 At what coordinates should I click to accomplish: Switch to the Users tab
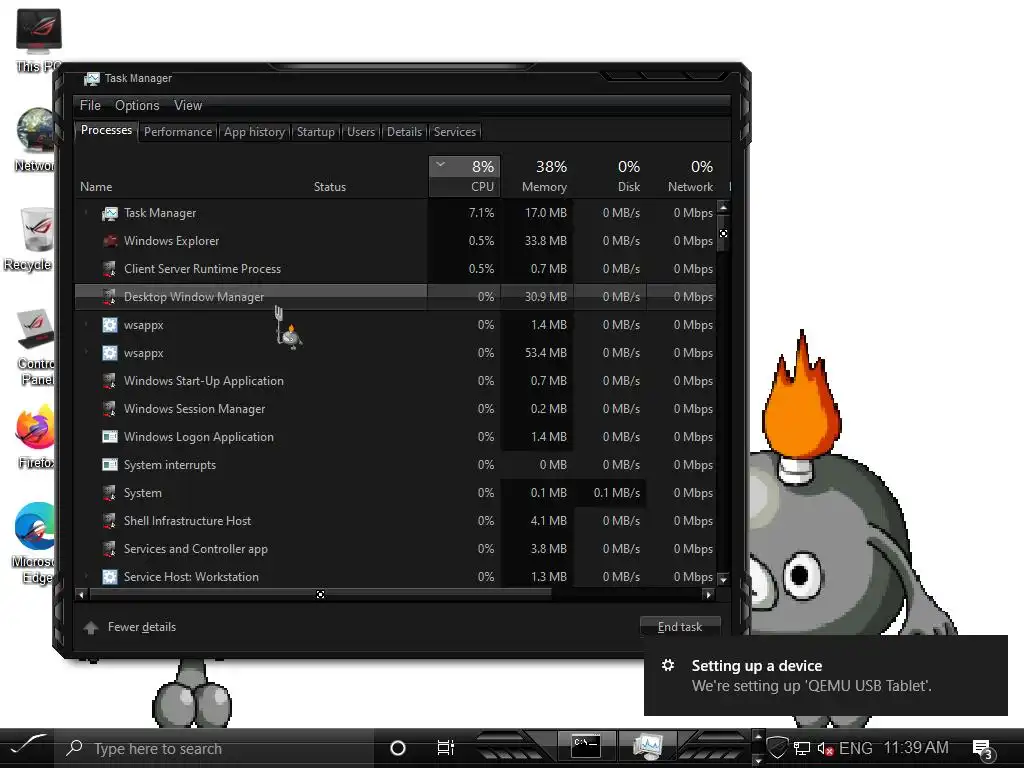point(360,132)
